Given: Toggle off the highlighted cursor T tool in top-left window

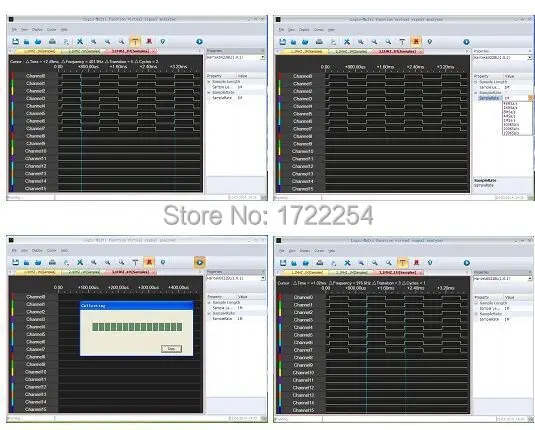Looking at the screenshot, I should click(x=135, y=42).
